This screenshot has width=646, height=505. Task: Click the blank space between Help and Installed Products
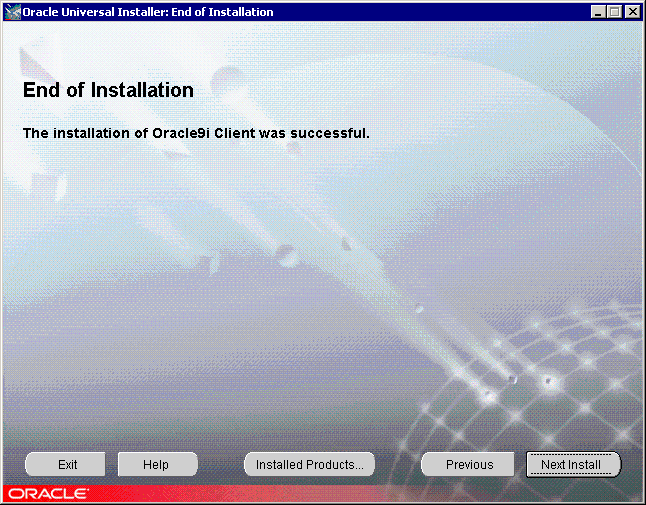coord(221,464)
